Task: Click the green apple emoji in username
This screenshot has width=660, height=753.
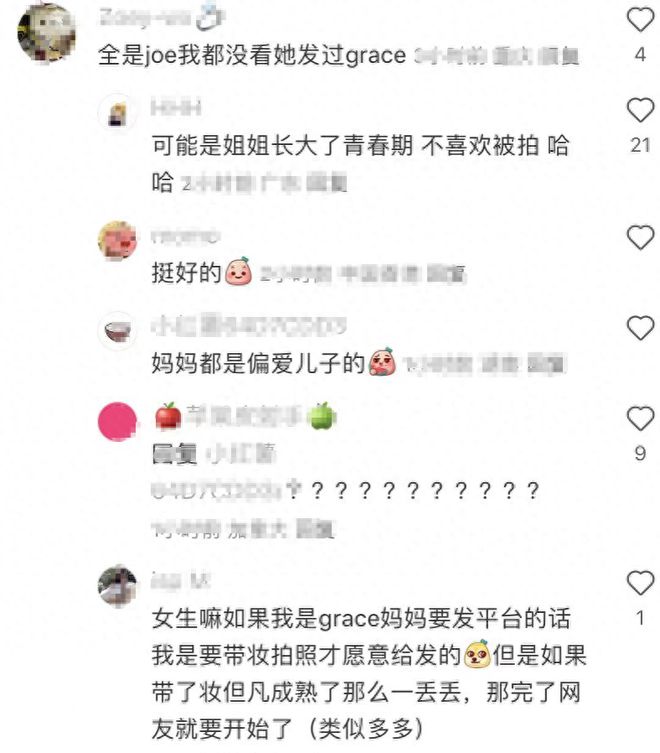Action: pos(322,416)
